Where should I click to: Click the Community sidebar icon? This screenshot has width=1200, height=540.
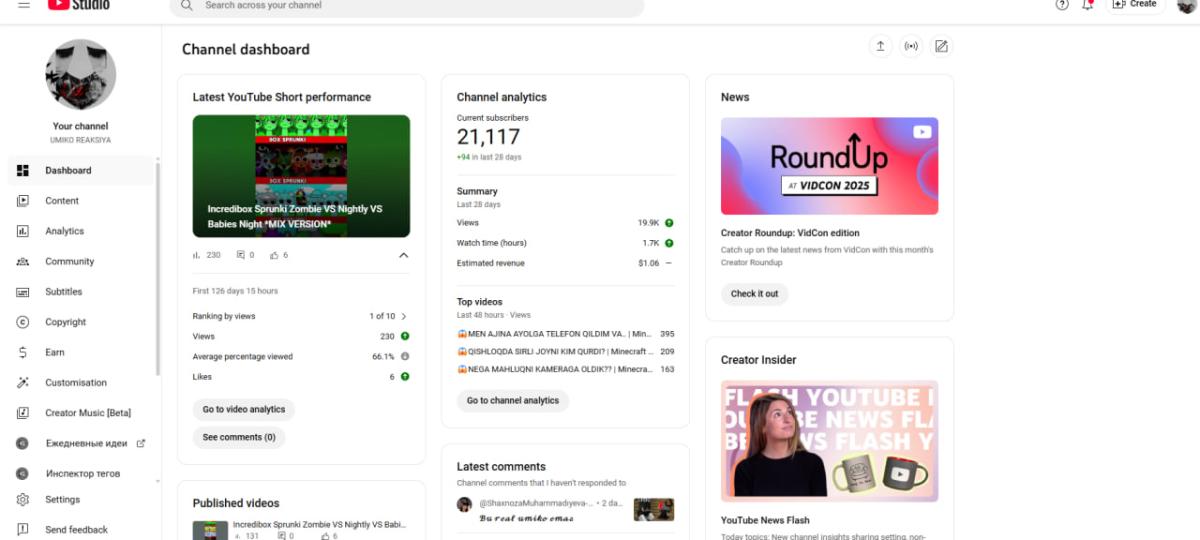[x=23, y=262]
